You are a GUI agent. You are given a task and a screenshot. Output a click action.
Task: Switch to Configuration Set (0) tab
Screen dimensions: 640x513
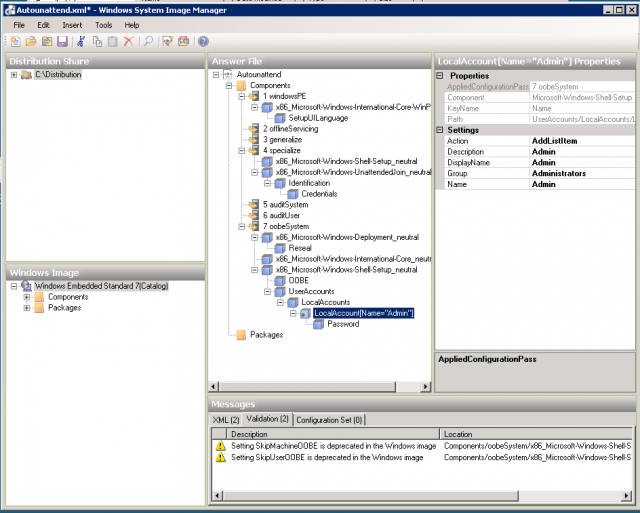tap(330, 419)
